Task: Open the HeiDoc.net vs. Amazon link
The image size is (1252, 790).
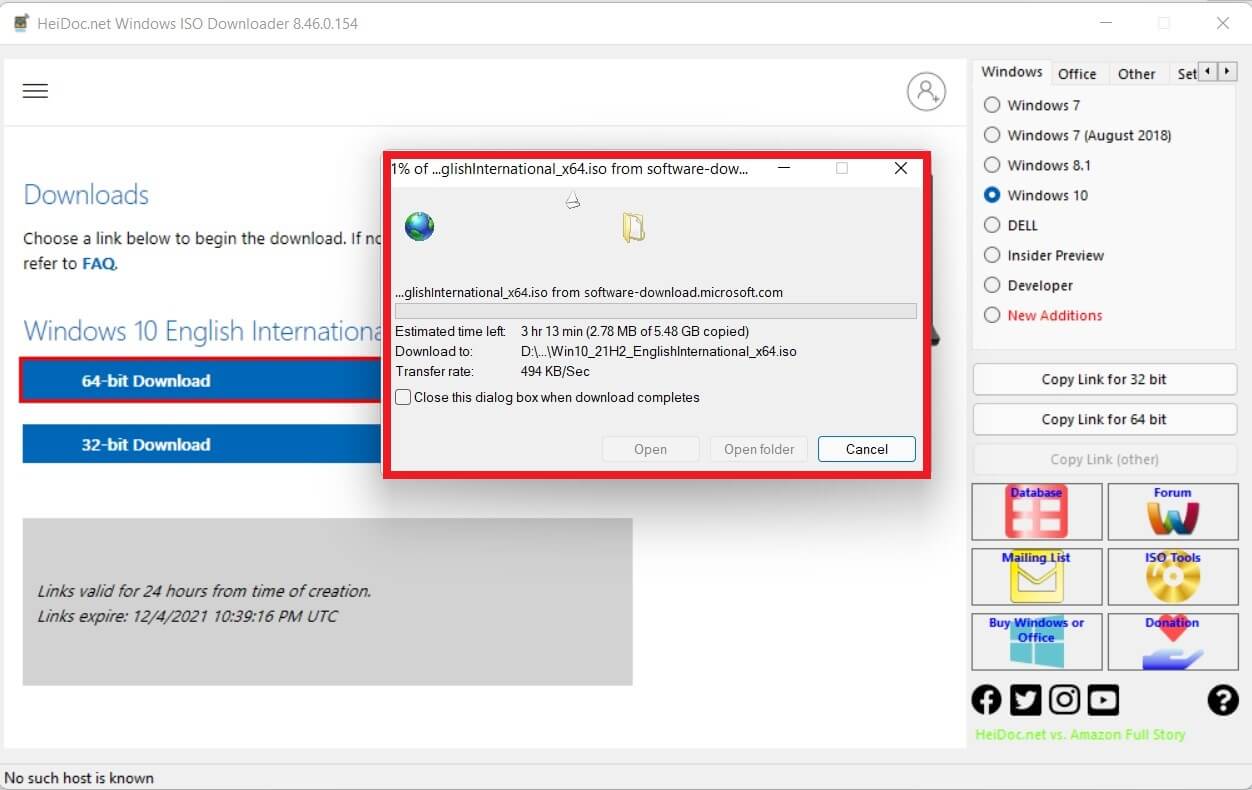Action: pyautogui.click(x=1078, y=735)
